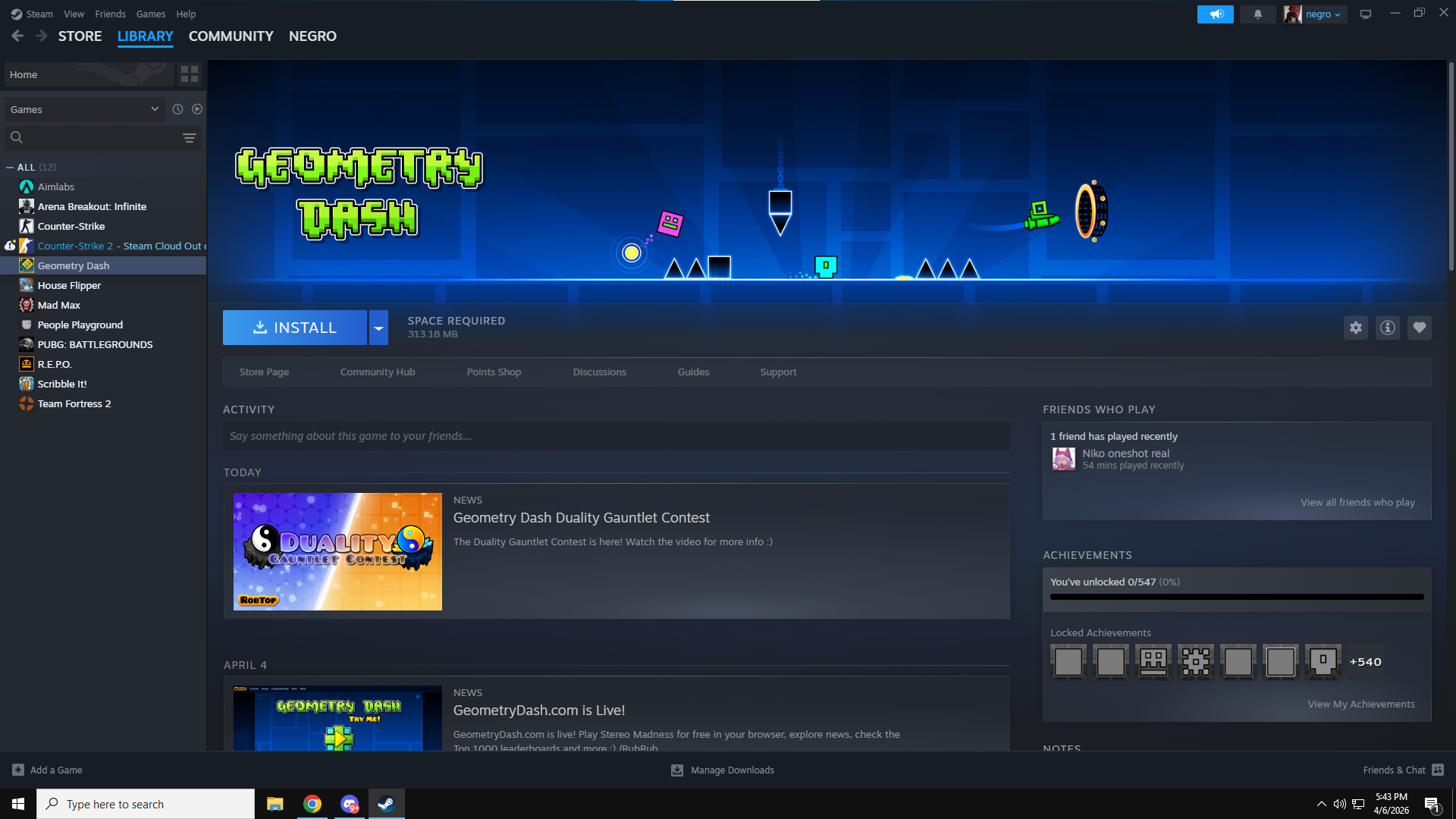The height and width of the screenshot is (819, 1456).
Task: Click the game info icon
Action: 1387,328
